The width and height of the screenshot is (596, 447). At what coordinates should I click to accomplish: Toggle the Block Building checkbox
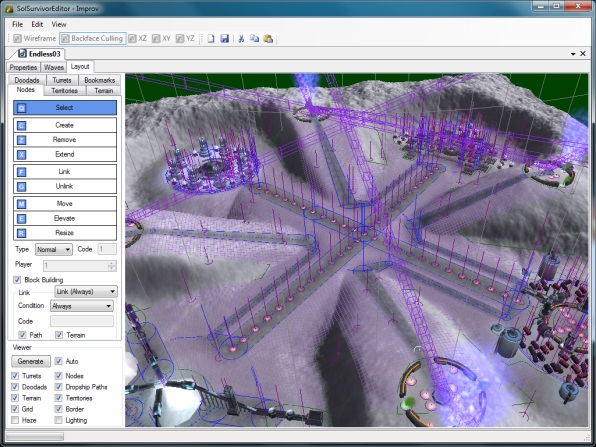pos(17,280)
